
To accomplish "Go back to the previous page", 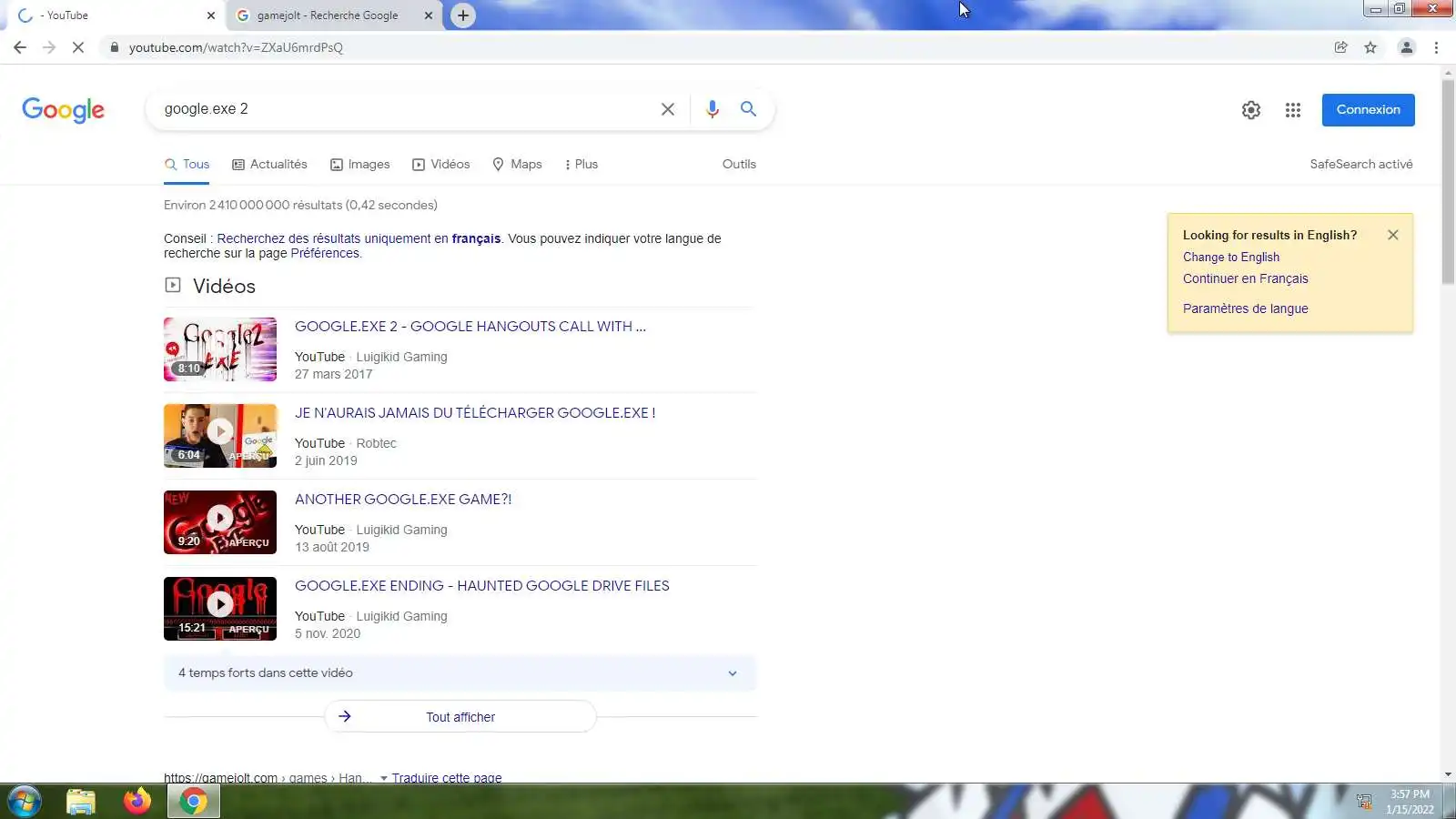I will 20,47.
